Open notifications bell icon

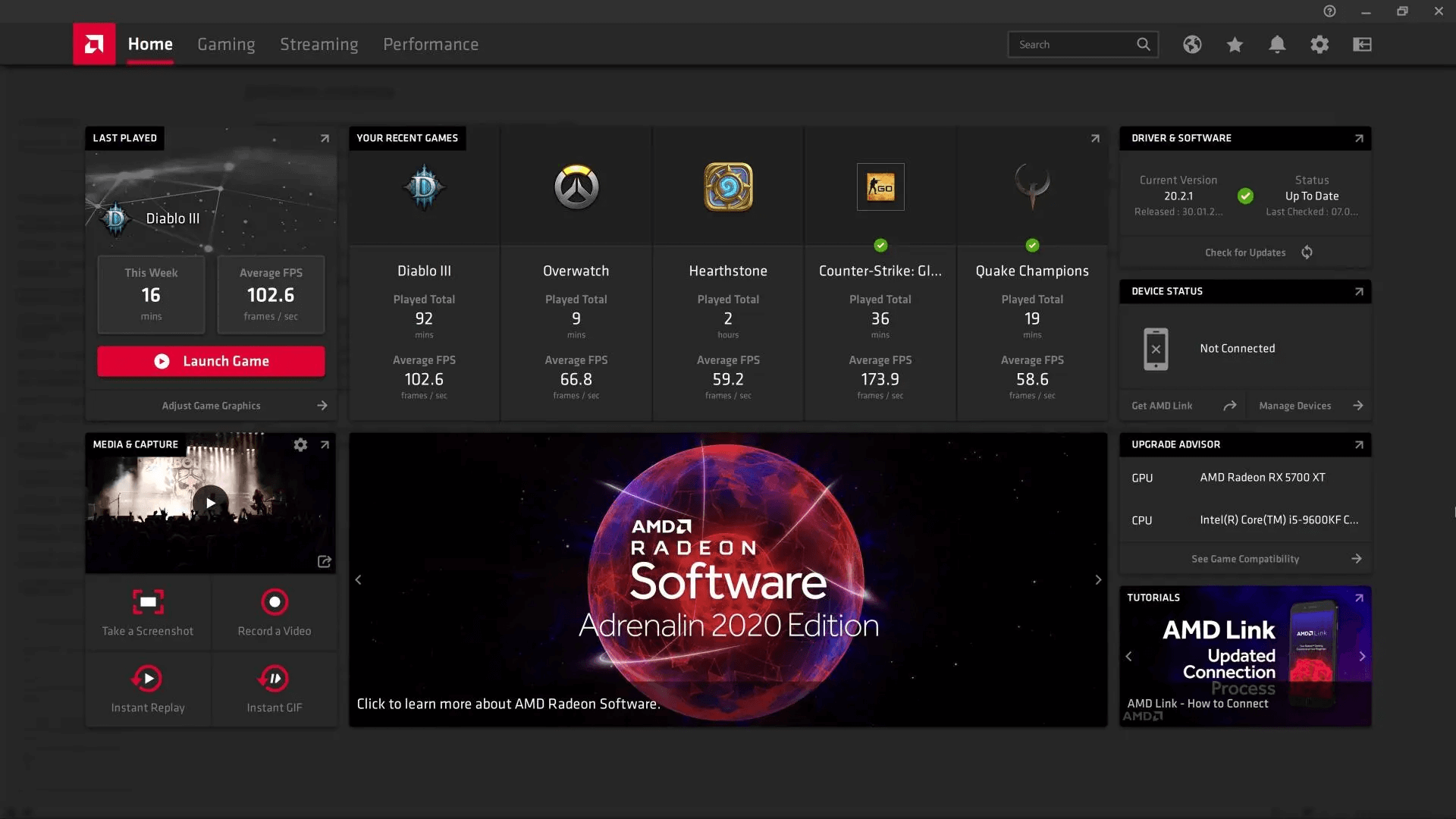click(x=1277, y=45)
